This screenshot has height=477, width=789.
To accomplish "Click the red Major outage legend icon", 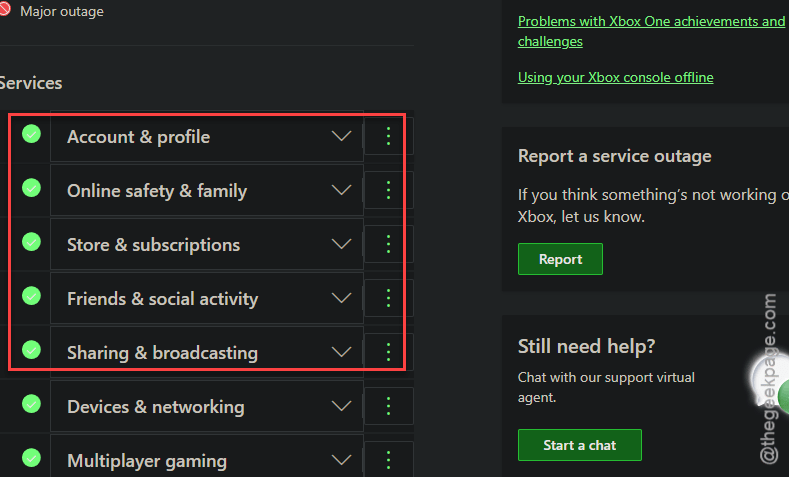I will (x=5, y=9).
